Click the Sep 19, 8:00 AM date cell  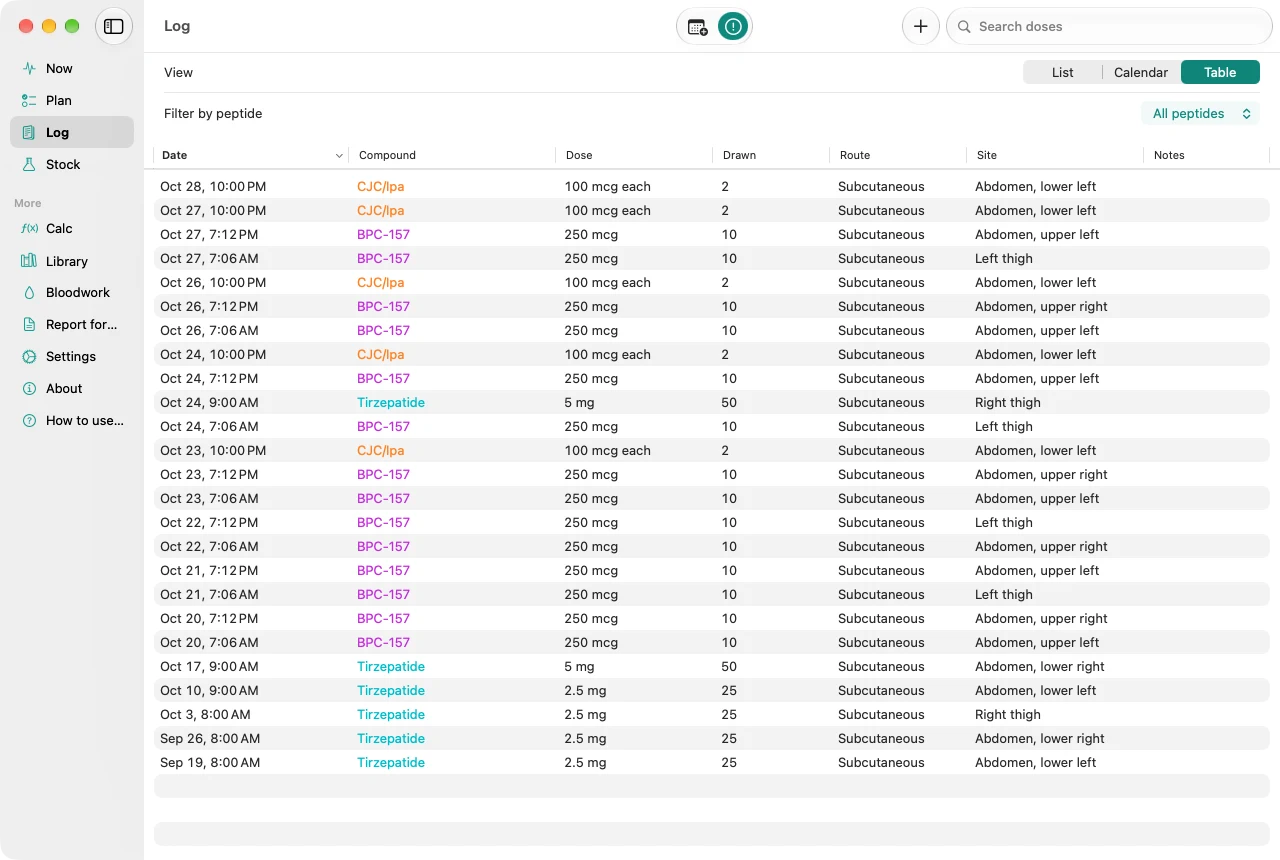click(x=210, y=762)
